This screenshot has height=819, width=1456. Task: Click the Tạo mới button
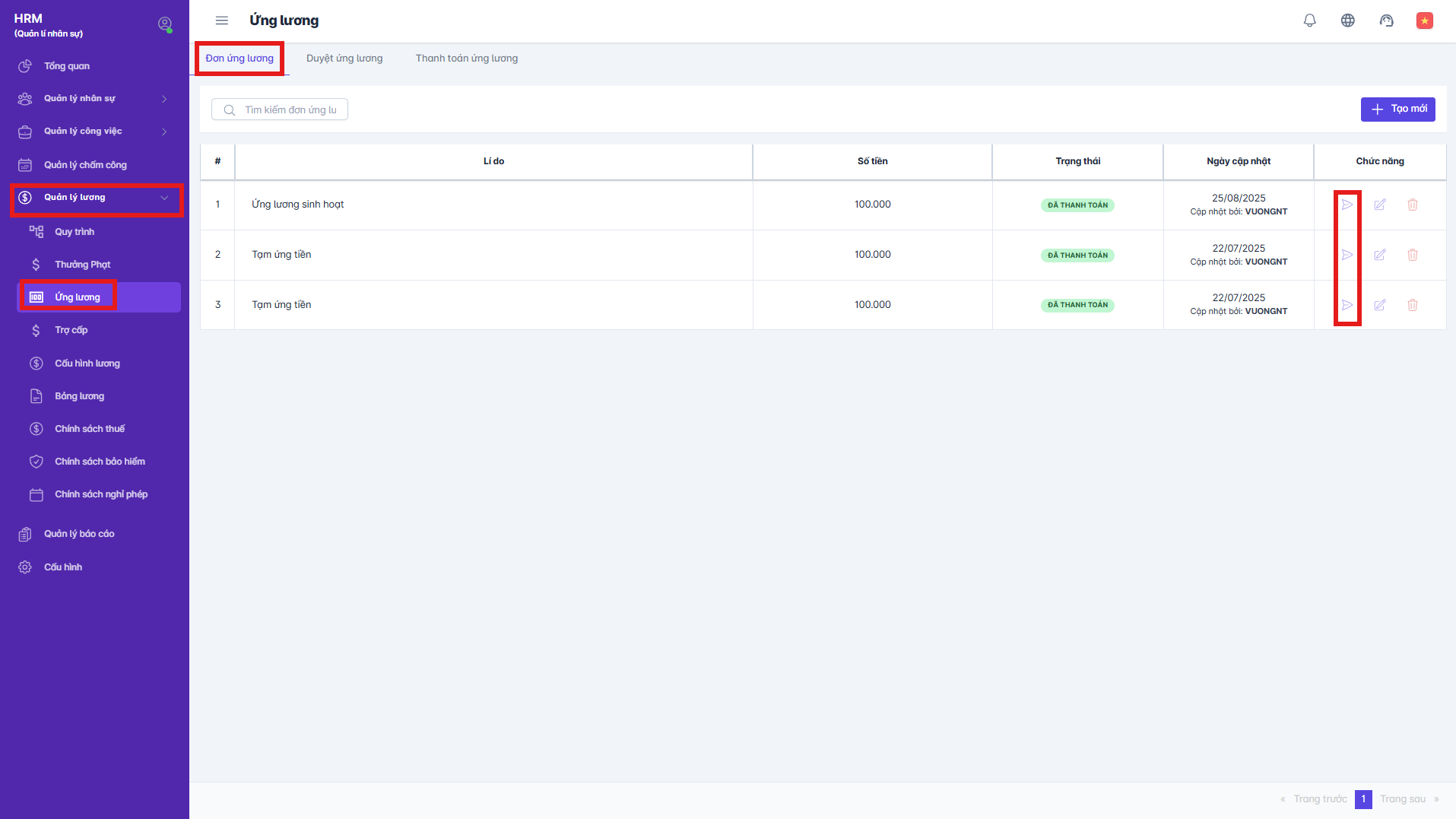point(1397,110)
